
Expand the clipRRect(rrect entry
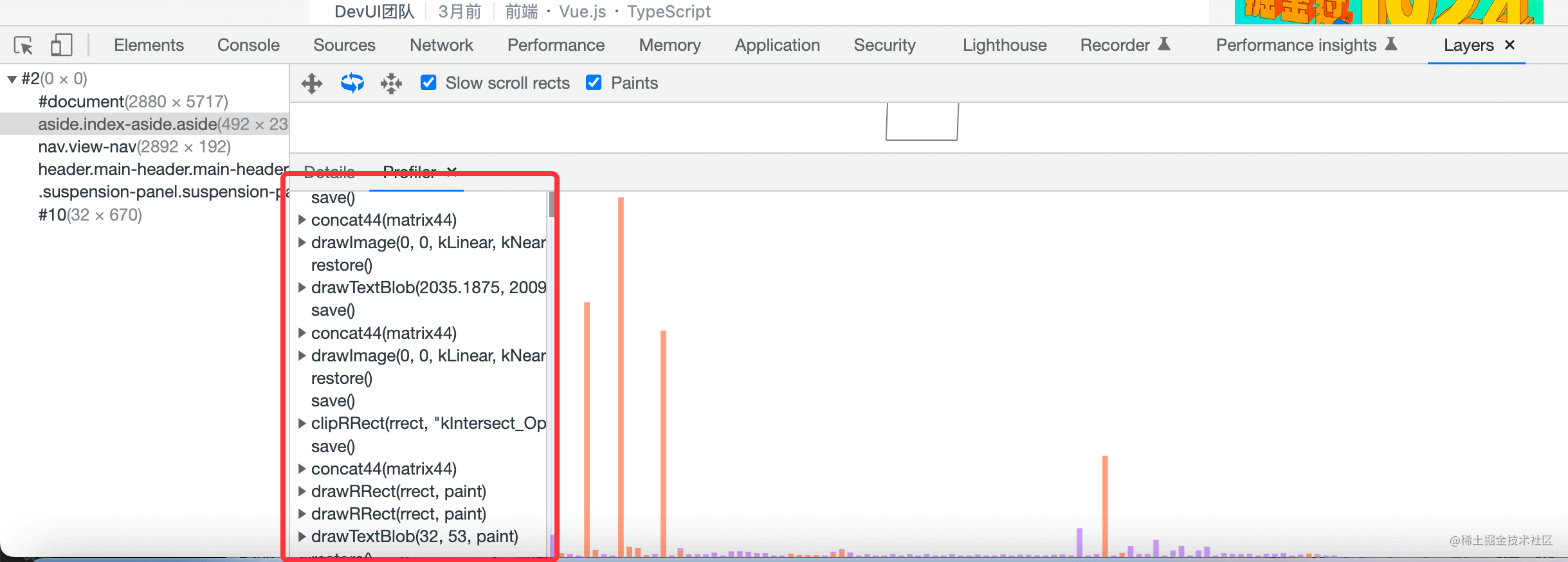(x=302, y=423)
